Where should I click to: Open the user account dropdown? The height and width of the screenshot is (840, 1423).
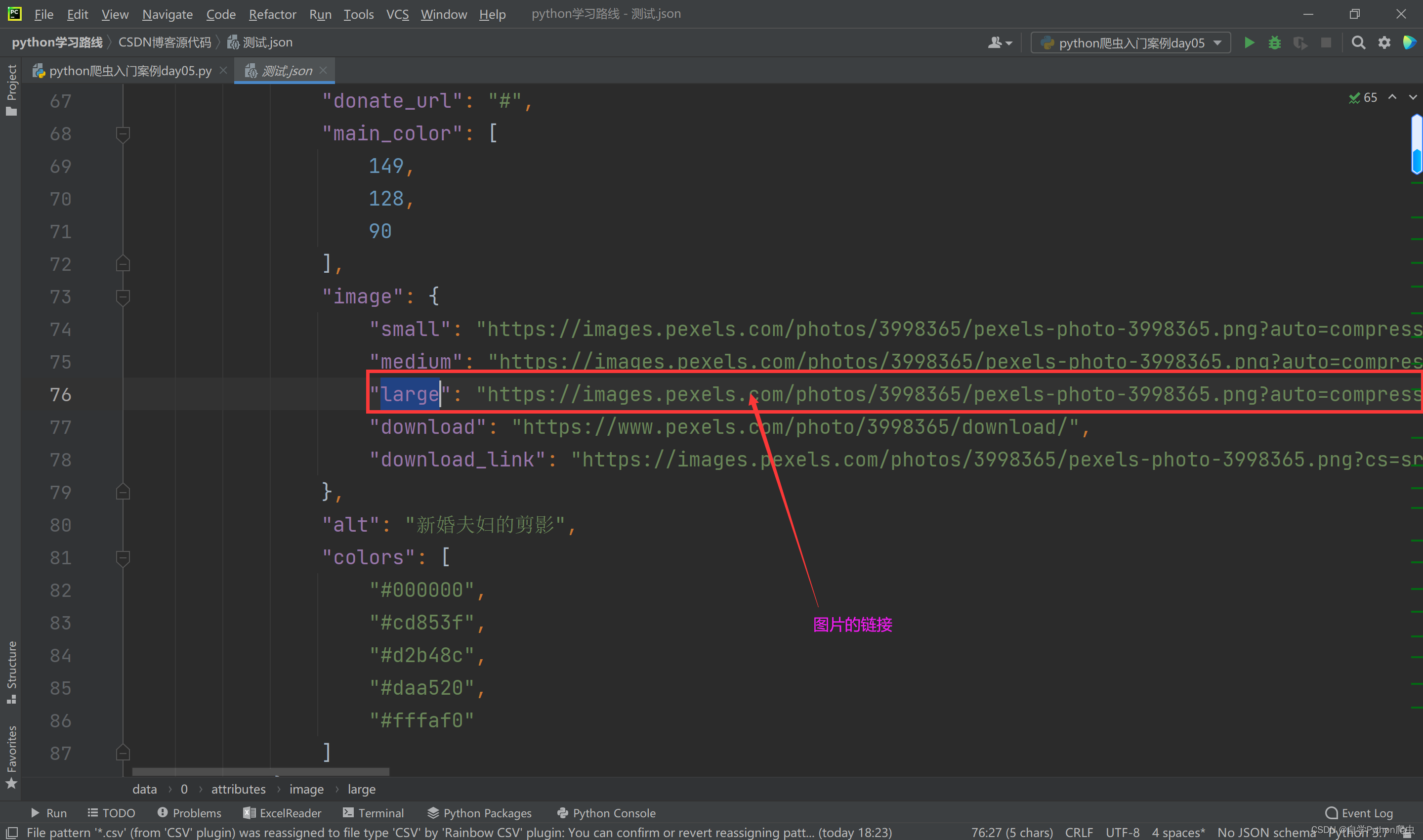pos(1000,43)
